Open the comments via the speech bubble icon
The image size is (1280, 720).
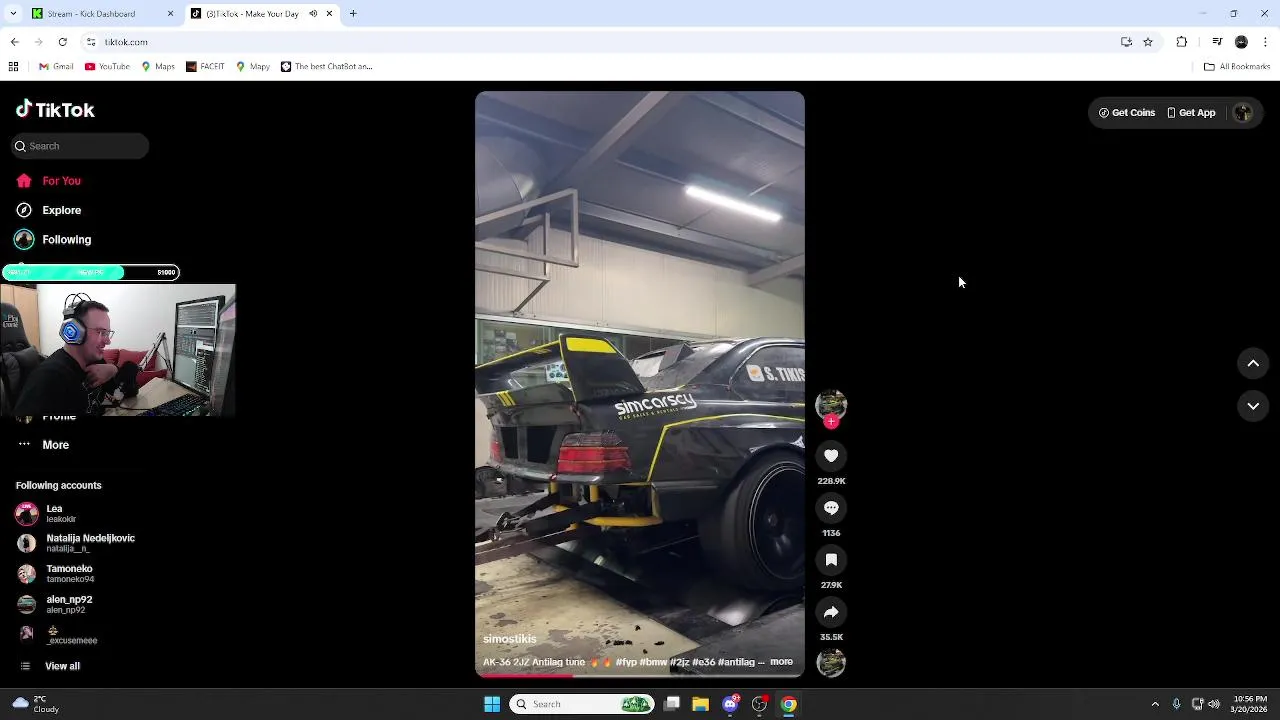pyautogui.click(x=831, y=508)
